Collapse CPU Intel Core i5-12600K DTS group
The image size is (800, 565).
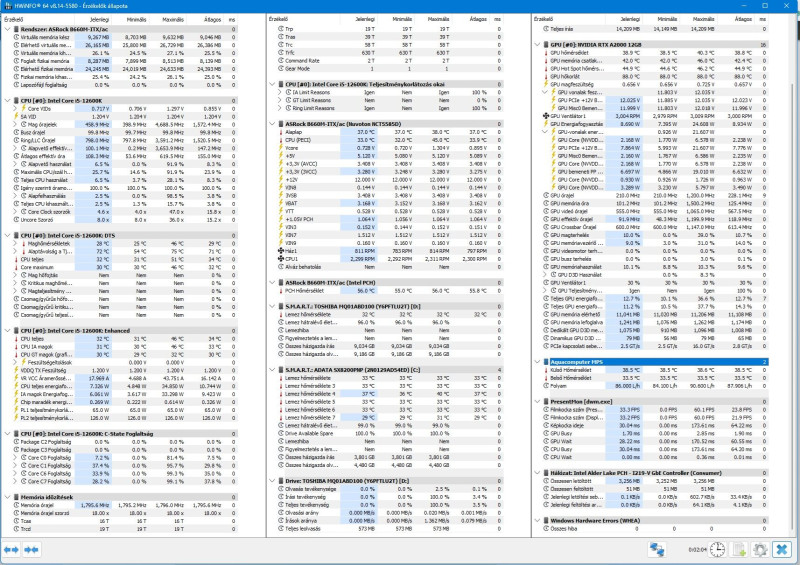click(7, 235)
